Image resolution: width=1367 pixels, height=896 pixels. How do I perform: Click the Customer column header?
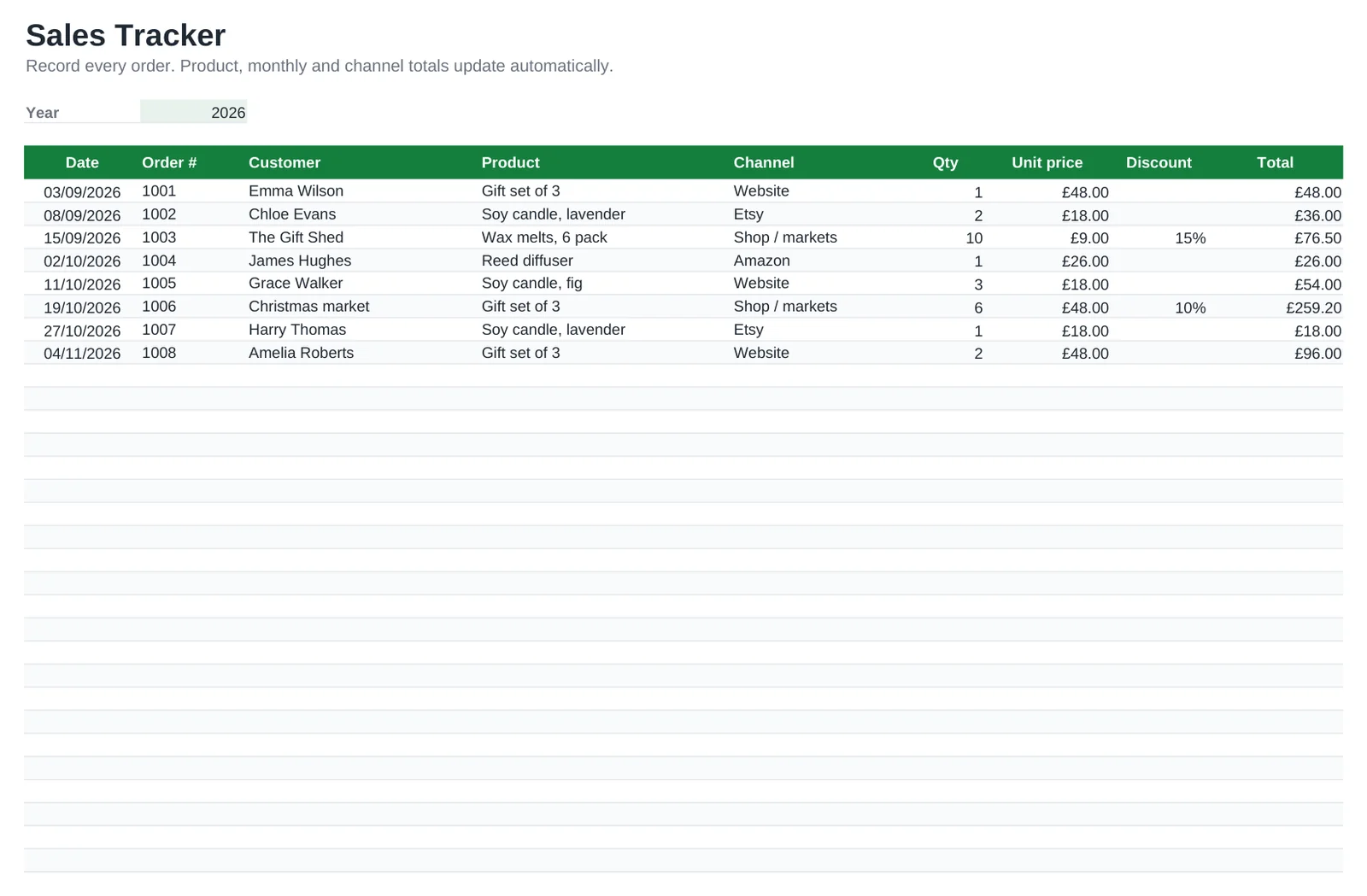(285, 162)
